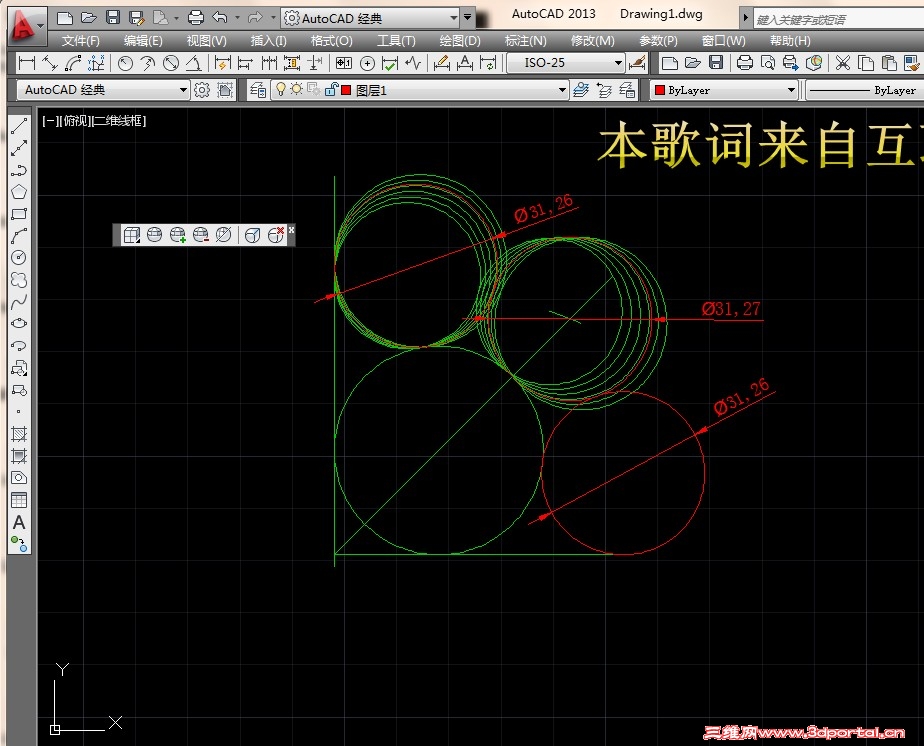Select the Arc tool

[19, 236]
